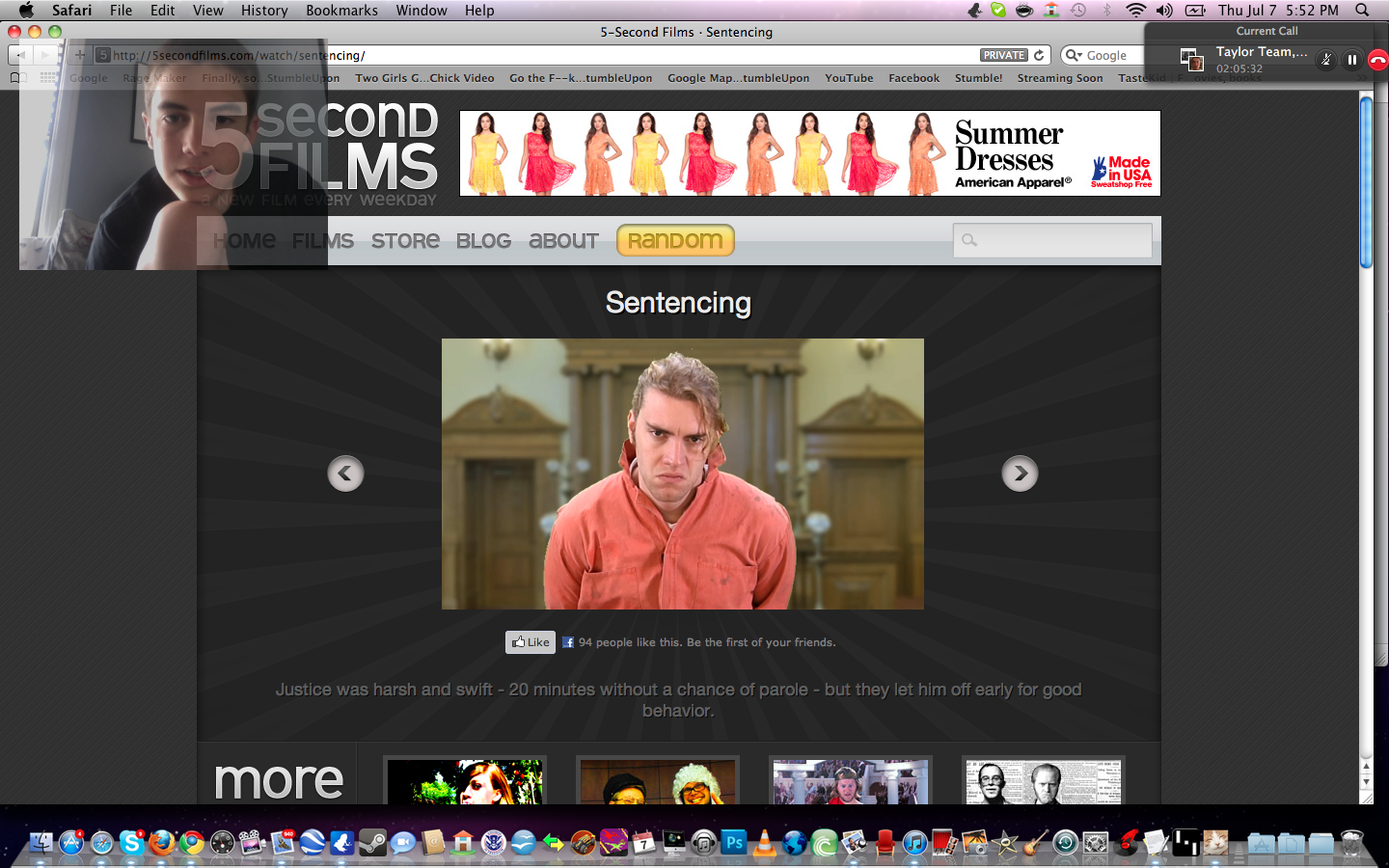Open the volume control in the menu bar
This screenshot has height=868, width=1389.
pos(1164,10)
